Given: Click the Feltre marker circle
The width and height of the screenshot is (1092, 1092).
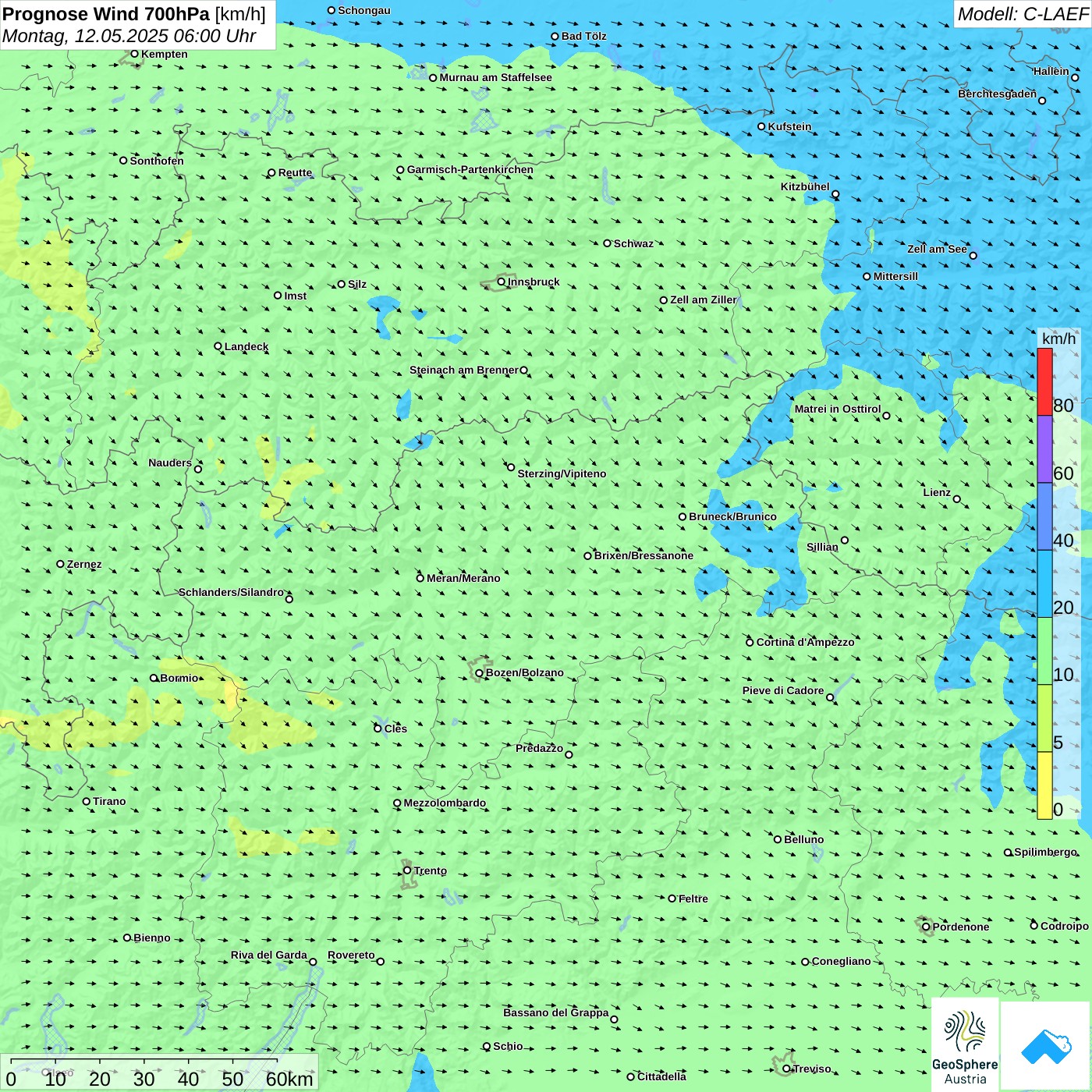Looking at the screenshot, I should click(672, 899).
